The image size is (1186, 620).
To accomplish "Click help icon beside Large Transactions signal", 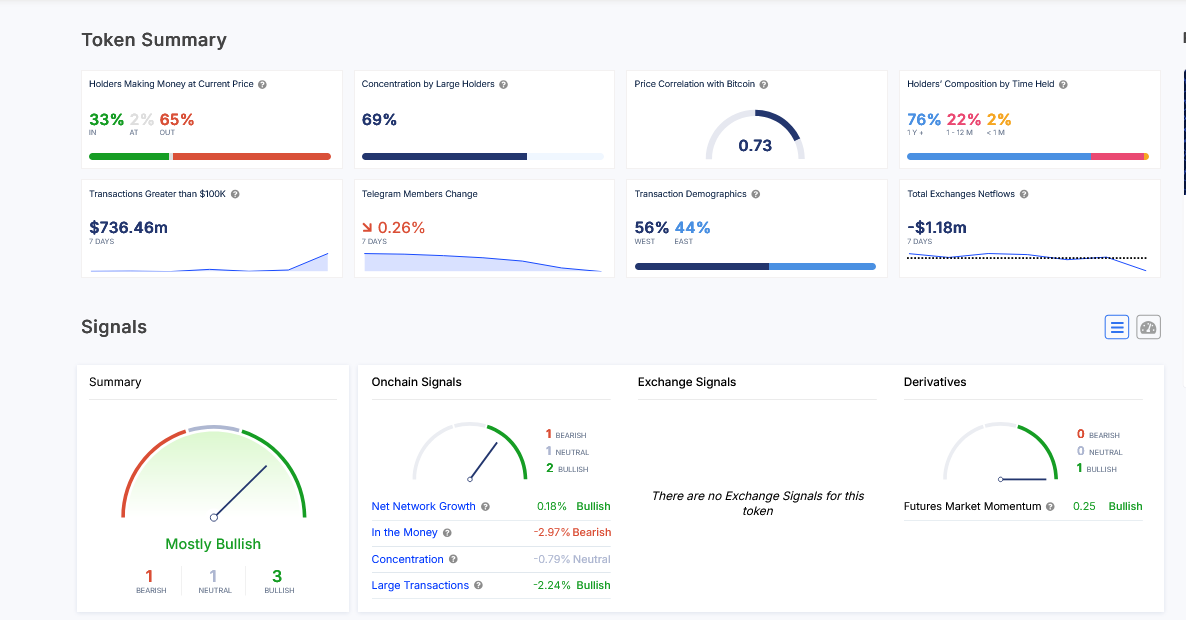I will click(478, 585).
